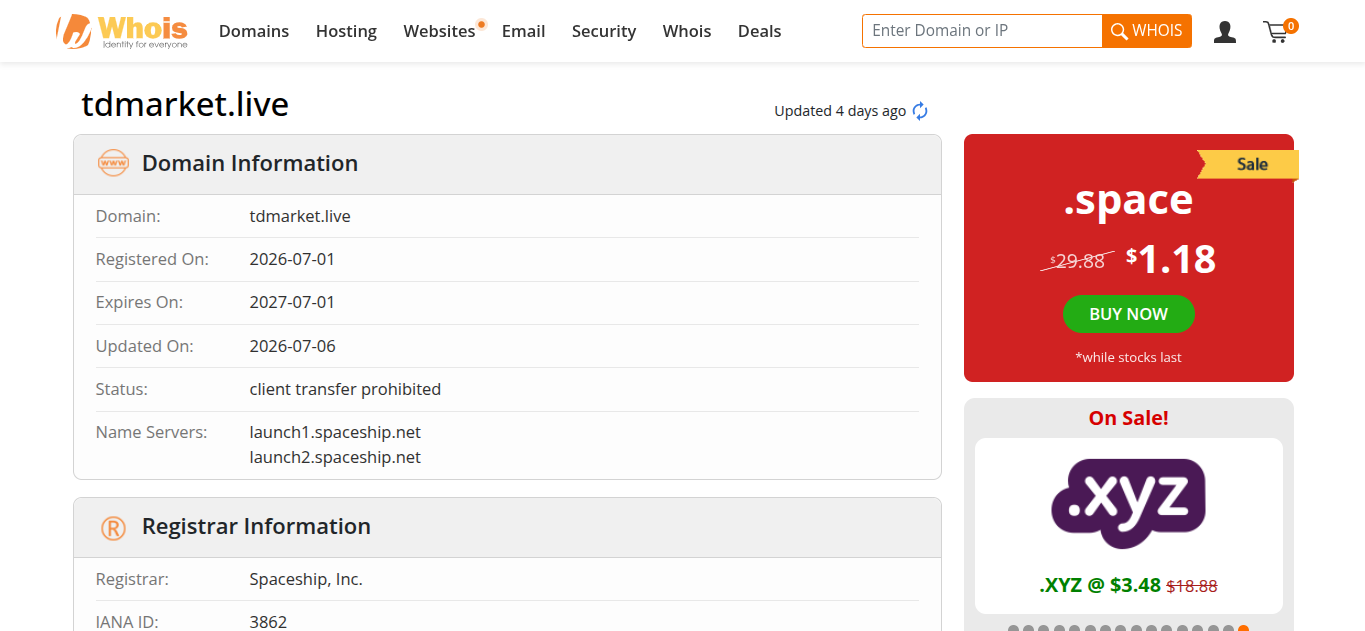Click the magnifier WHOIS search button
Viewport: 1365px width, 631px height.
coord(1146,31)
